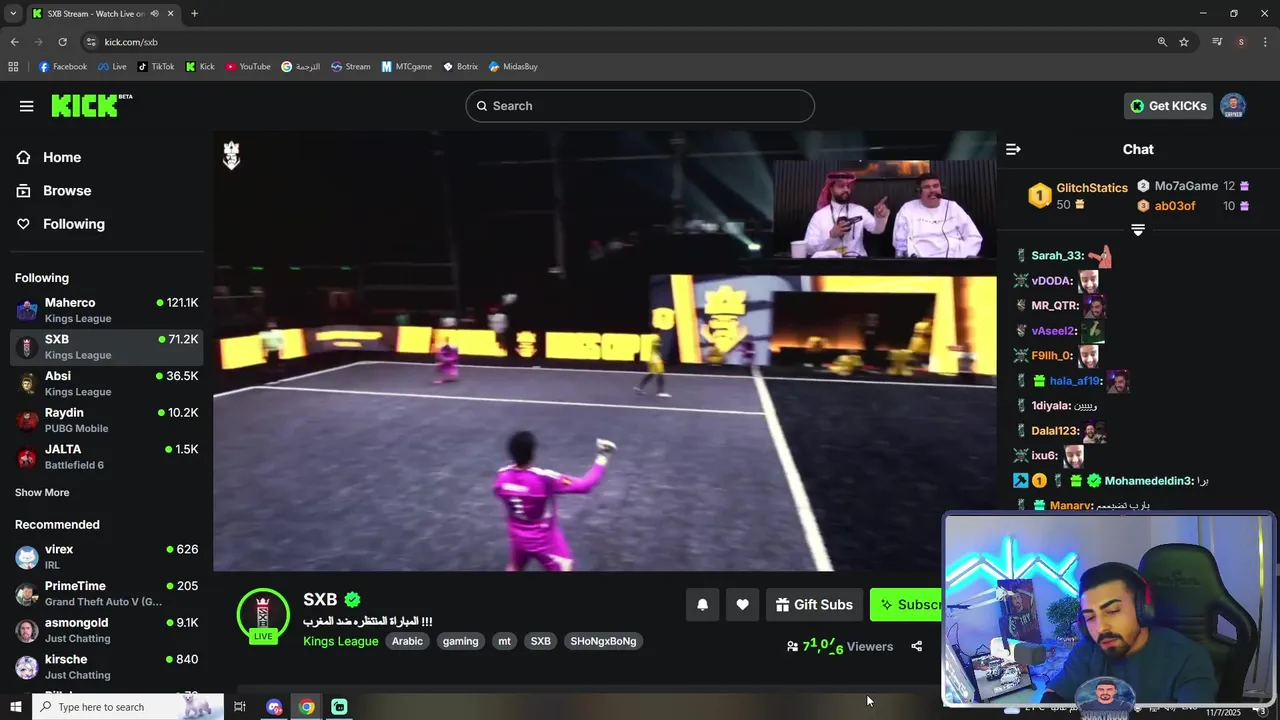Expand the gift leaderboard chevron
Screen dimensions: 1280x720
1138,229
